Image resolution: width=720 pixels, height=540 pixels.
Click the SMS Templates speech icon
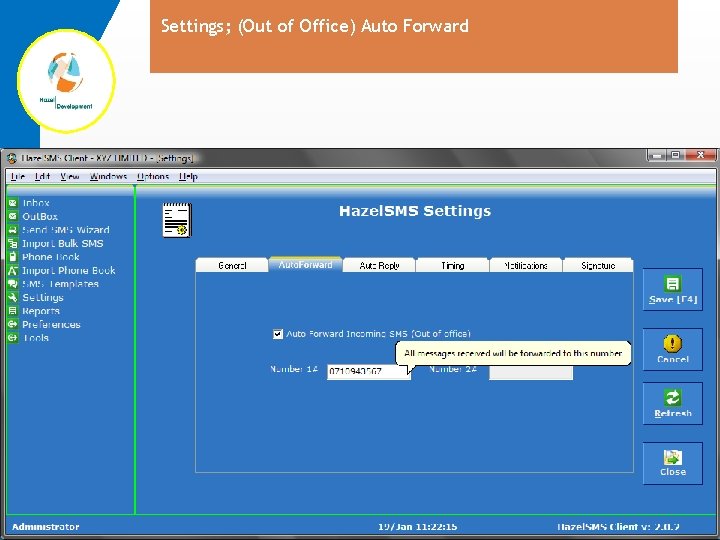click(x=12, y=284)
